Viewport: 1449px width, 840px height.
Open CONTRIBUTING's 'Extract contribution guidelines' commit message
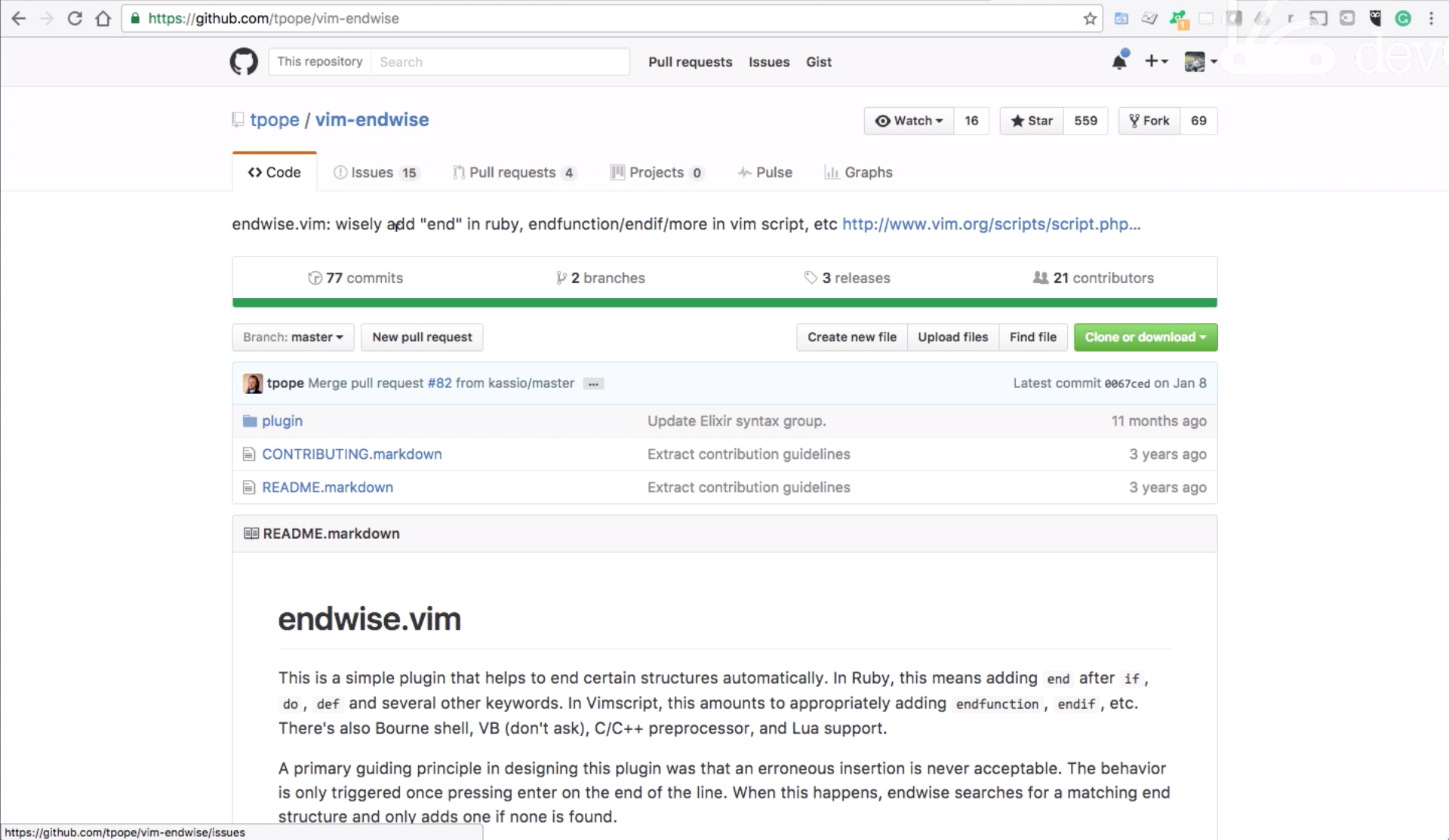[749, 454]
